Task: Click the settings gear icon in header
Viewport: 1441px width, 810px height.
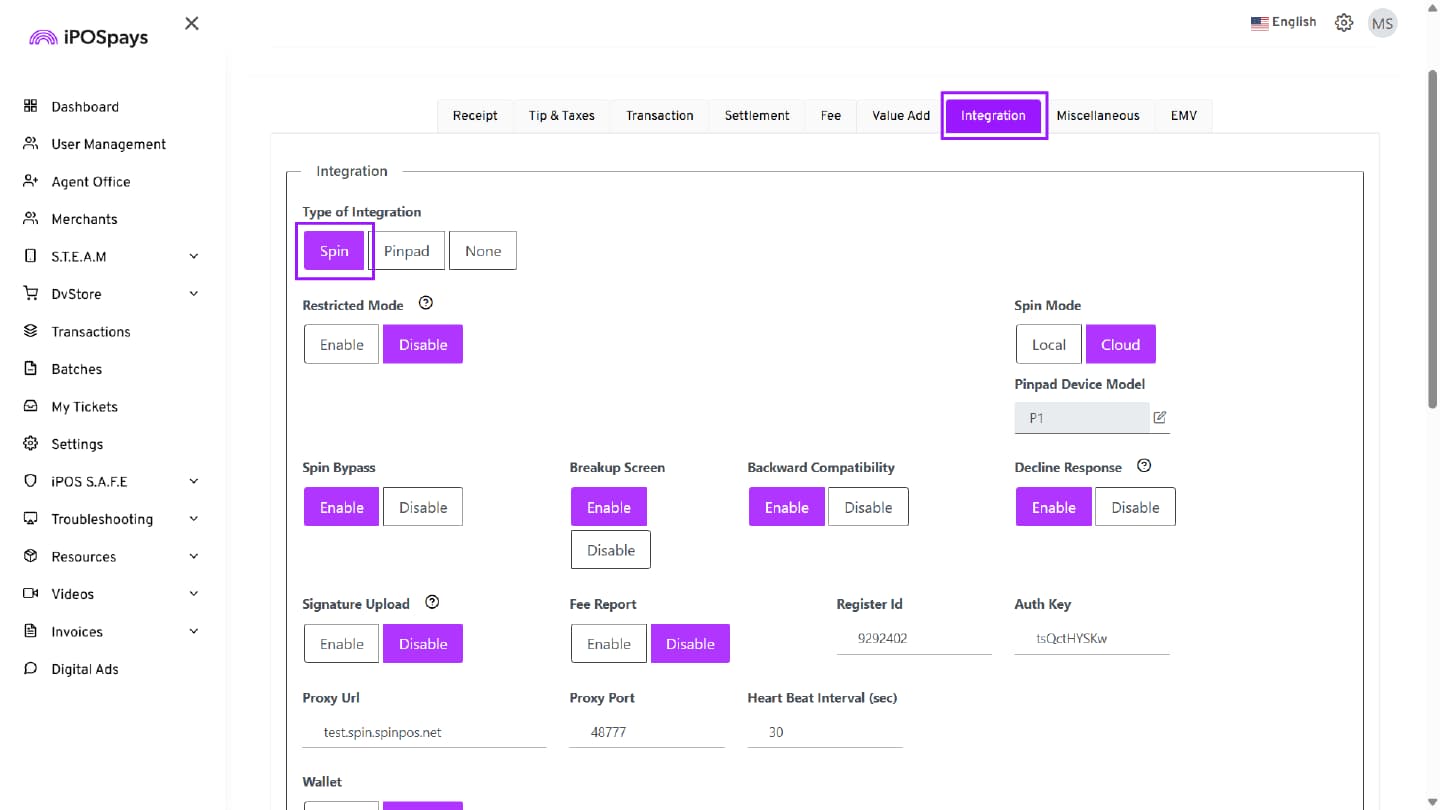Action: coord(1344,23)
